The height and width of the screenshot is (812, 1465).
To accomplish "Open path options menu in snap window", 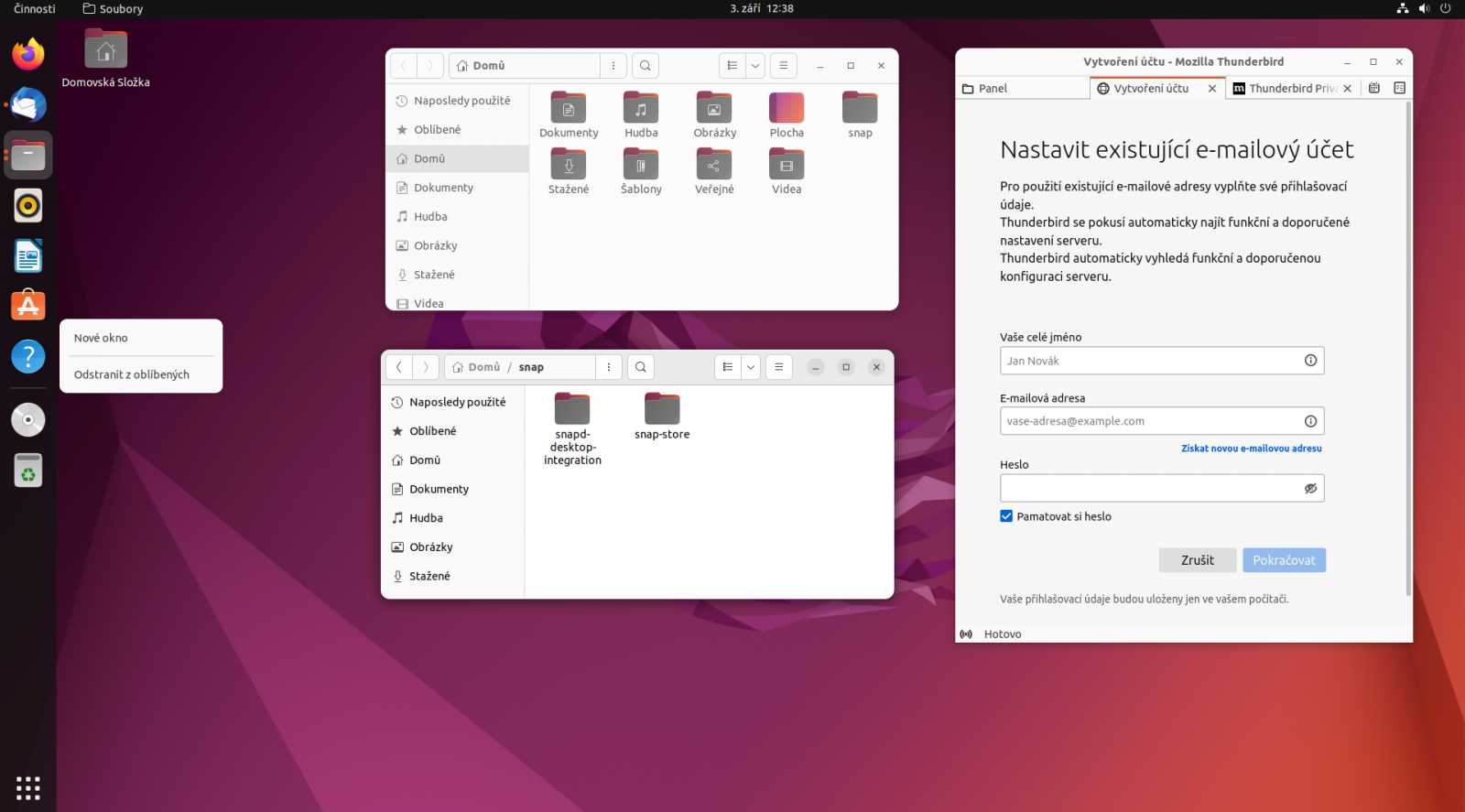I will point(609,367).
